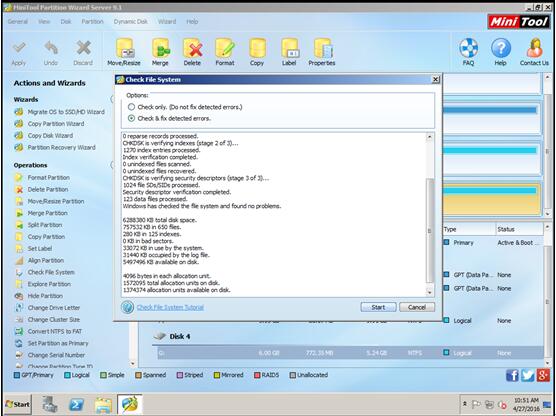Viewport: 556px width, 416px height.
Task: Click the Label toolbar icon
Action: pos(289,48)
